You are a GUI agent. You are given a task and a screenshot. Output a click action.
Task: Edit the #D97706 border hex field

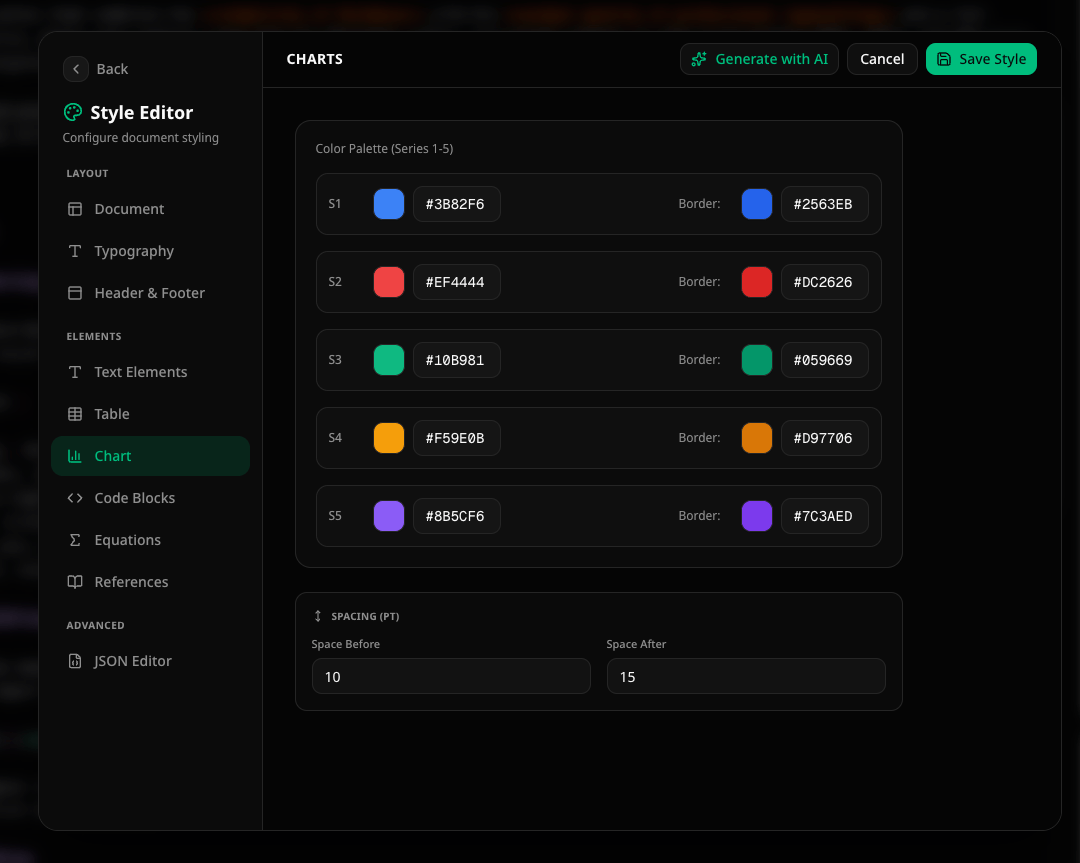(824, 438)
